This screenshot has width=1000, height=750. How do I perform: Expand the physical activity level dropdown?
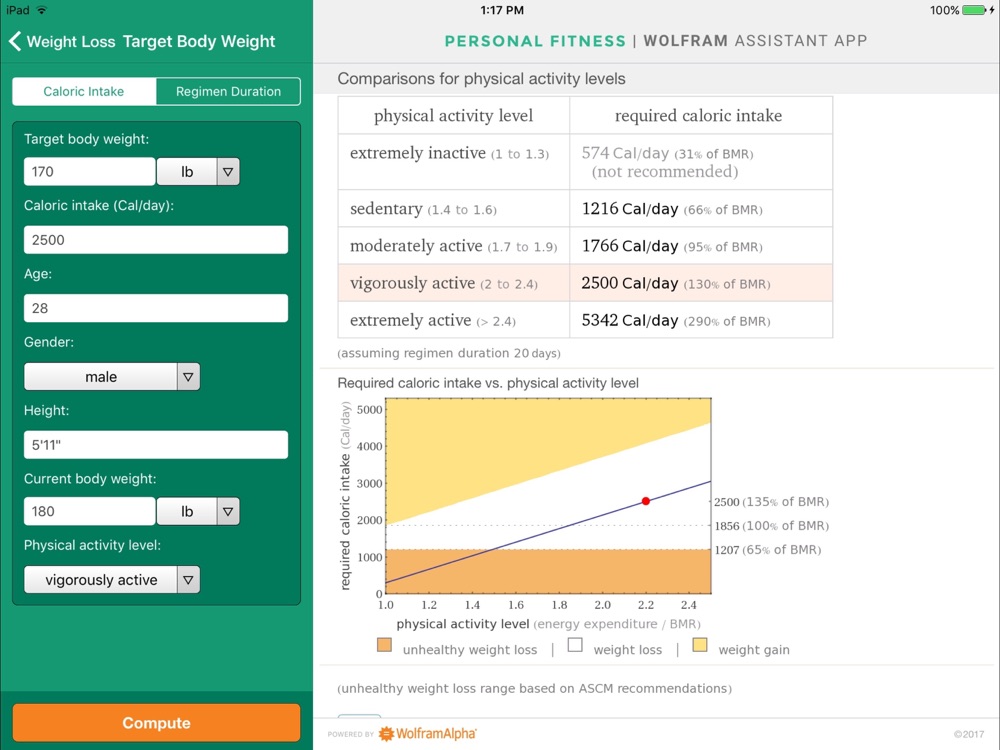(x=112, y=580)
